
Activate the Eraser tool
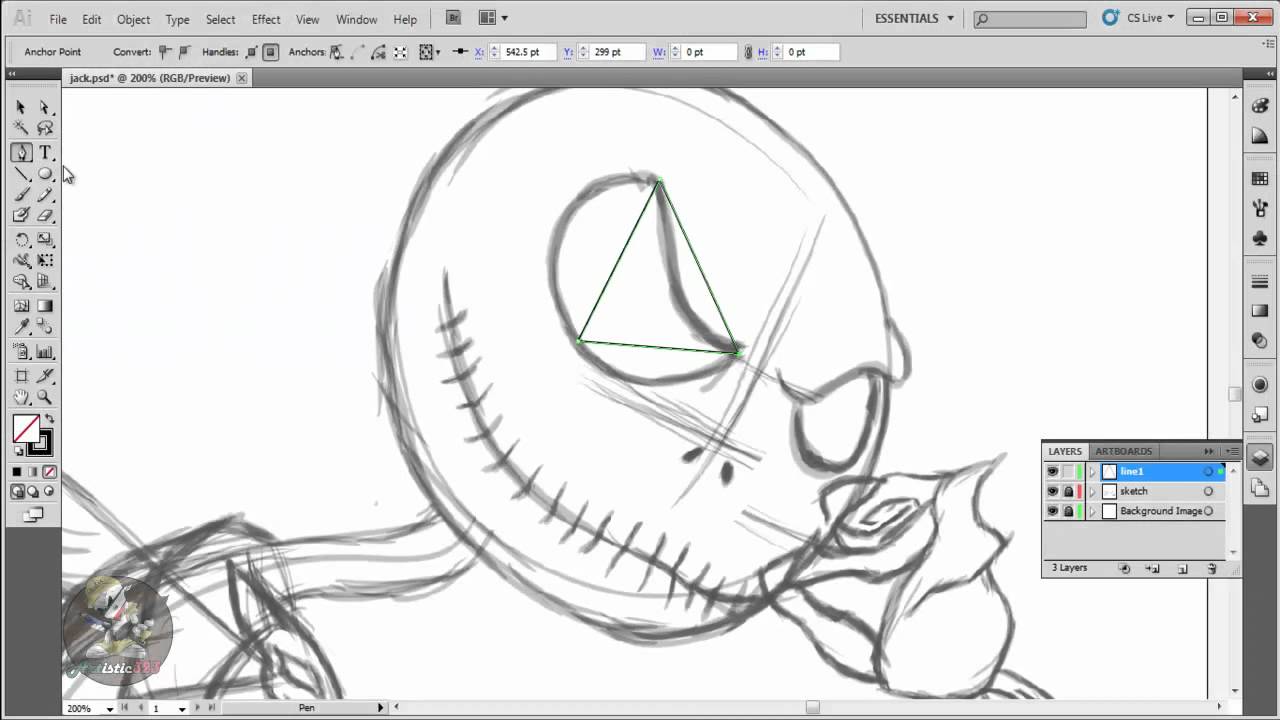[x=45, y=216]
